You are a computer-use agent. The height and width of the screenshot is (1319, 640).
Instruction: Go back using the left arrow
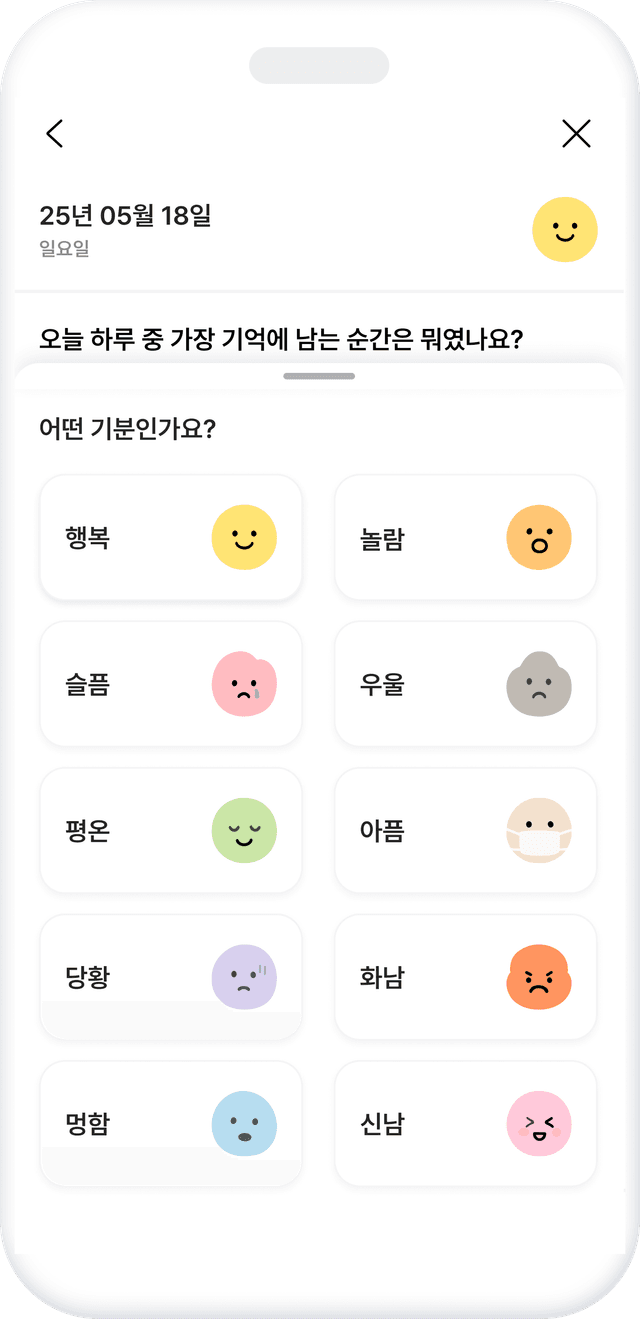pyautogui.click(x=55, y=133)
